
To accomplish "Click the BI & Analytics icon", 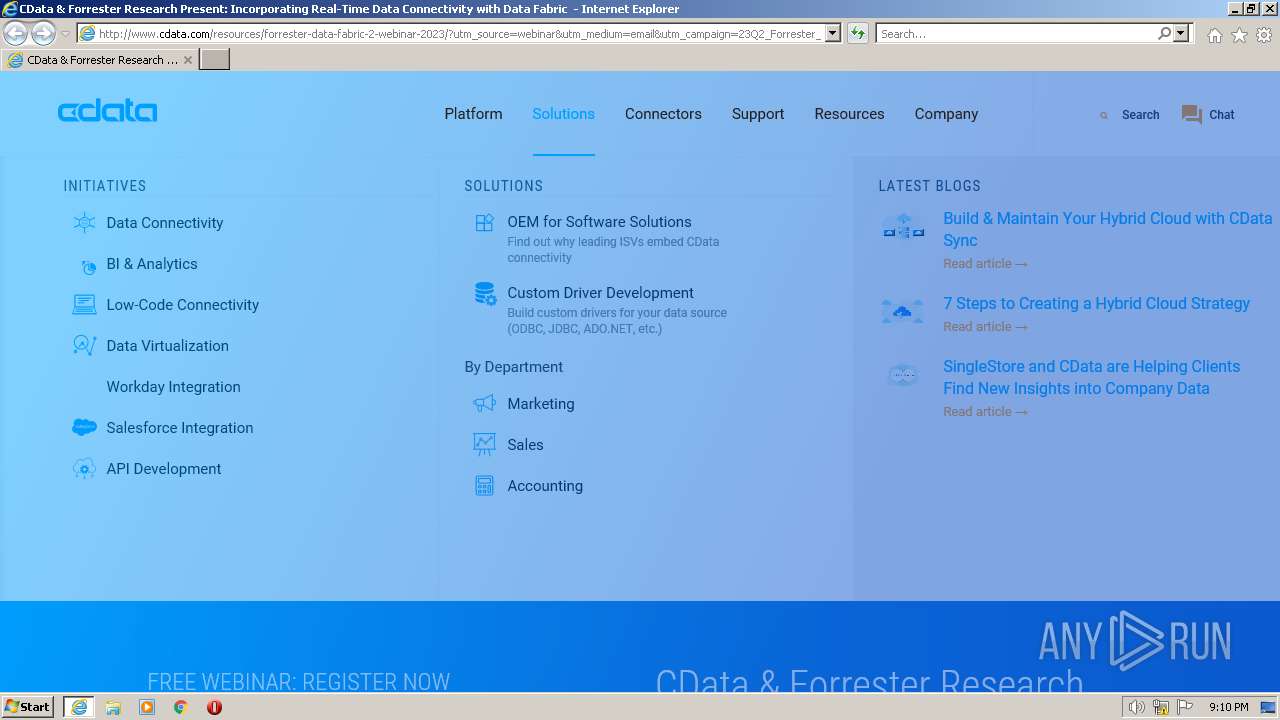I will click(x=88, y=266).
